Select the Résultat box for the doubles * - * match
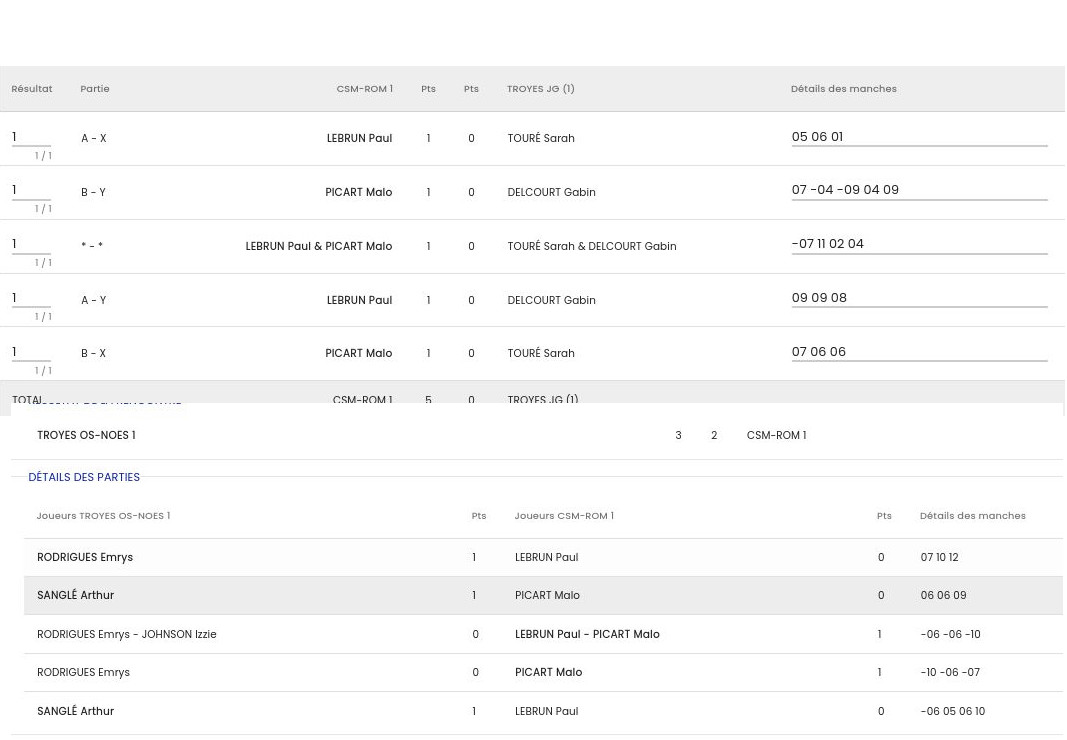This screenshot has width=1067, height=740. pos(31,244)
